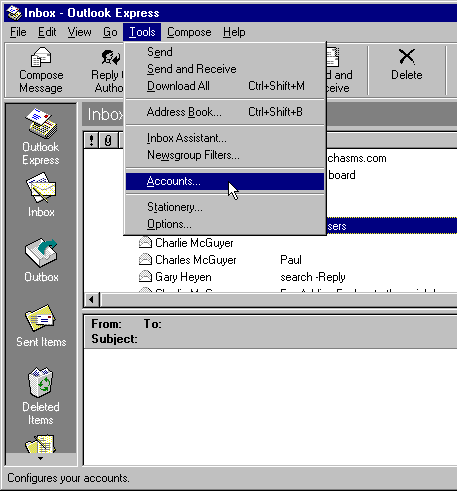
Task: Select the Charles McGuyer message sender
Action: (196, 260)
